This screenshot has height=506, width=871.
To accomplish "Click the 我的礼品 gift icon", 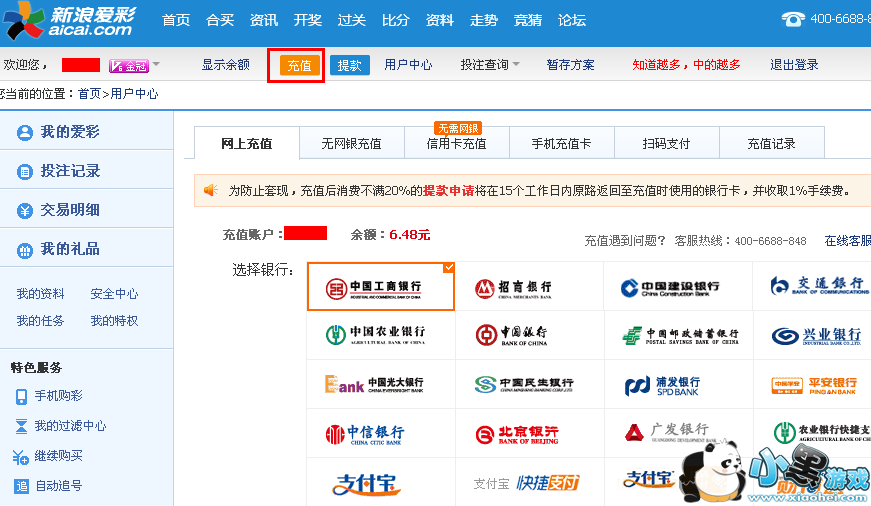I will pos(24,251).
